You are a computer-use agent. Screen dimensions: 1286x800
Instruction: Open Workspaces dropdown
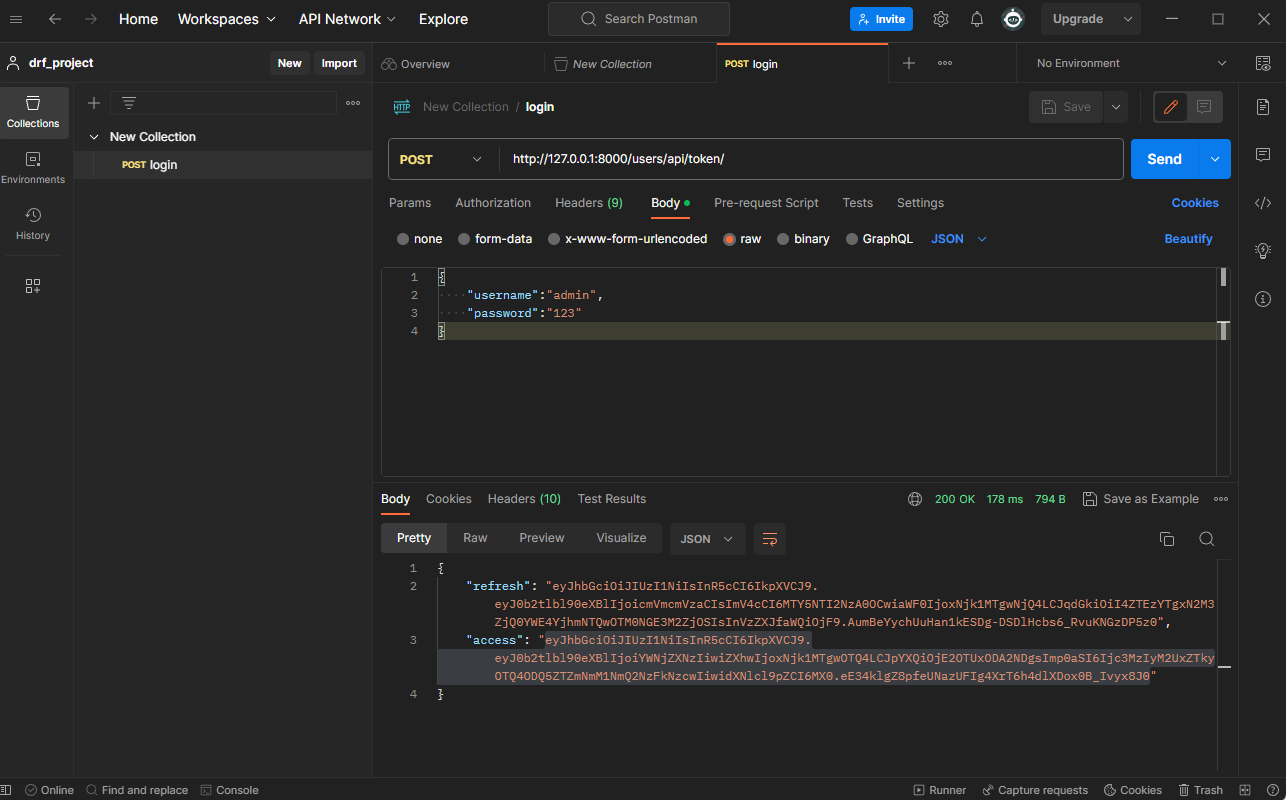point(227,19)
